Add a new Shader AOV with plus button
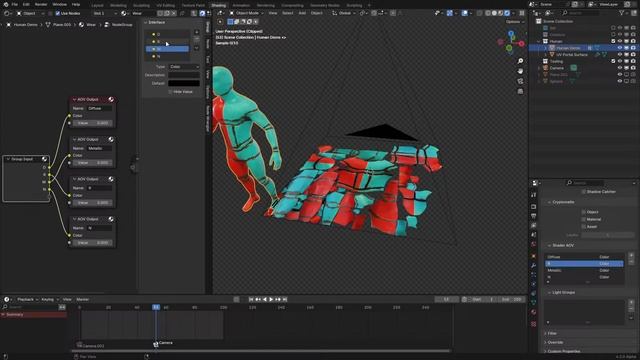The height and width of the screenshot is (360, 640). coord(631,255)
